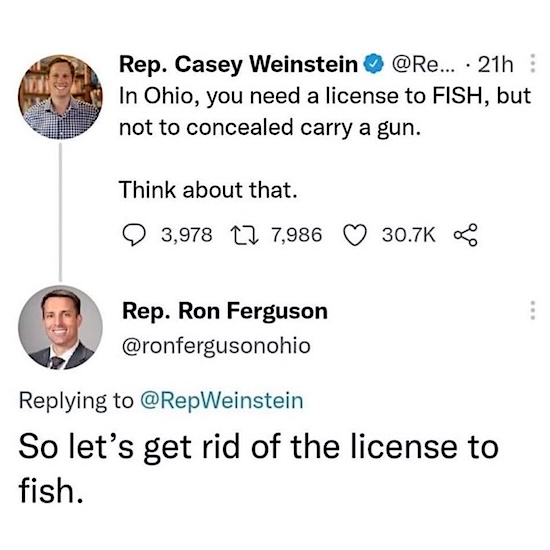
Task: View the 7,986 retweets count
Action: tap(297, 235)
